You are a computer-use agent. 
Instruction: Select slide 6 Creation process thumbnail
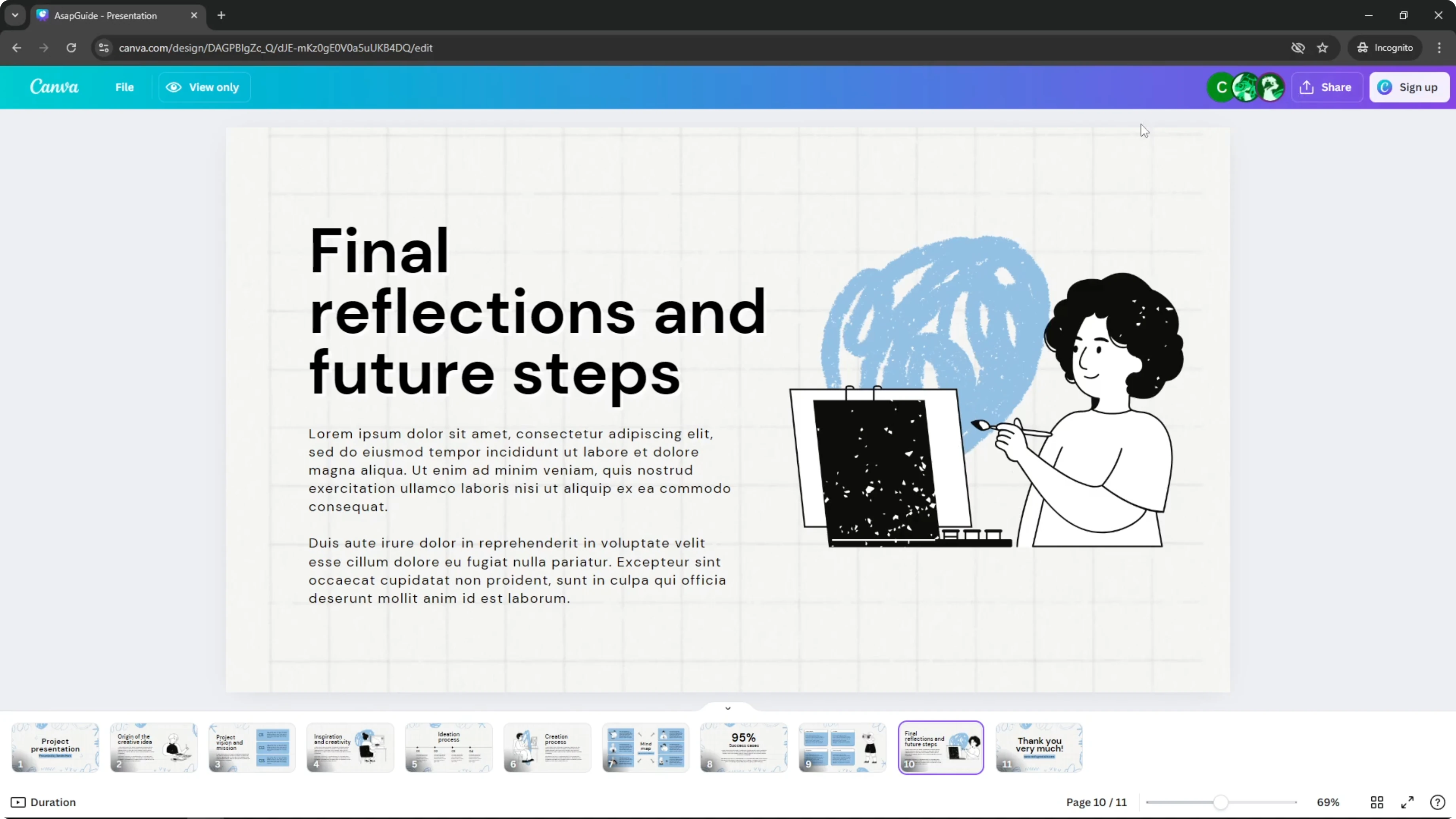(x=547, y=747)
